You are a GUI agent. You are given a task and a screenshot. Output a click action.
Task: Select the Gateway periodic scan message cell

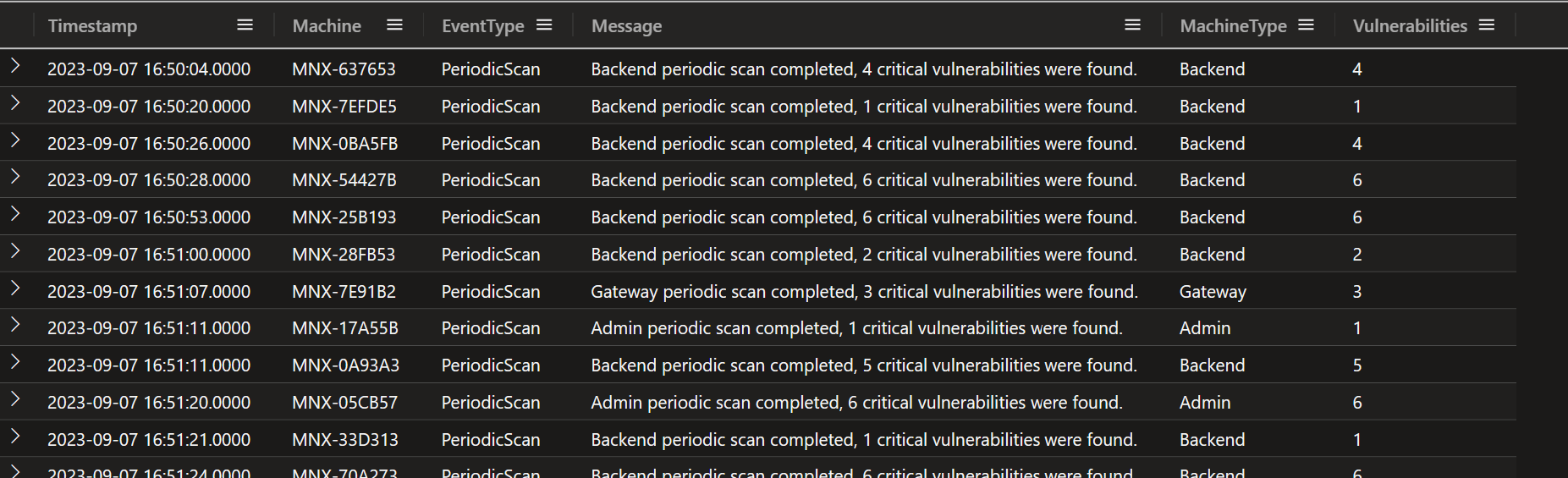click(864, 292)
